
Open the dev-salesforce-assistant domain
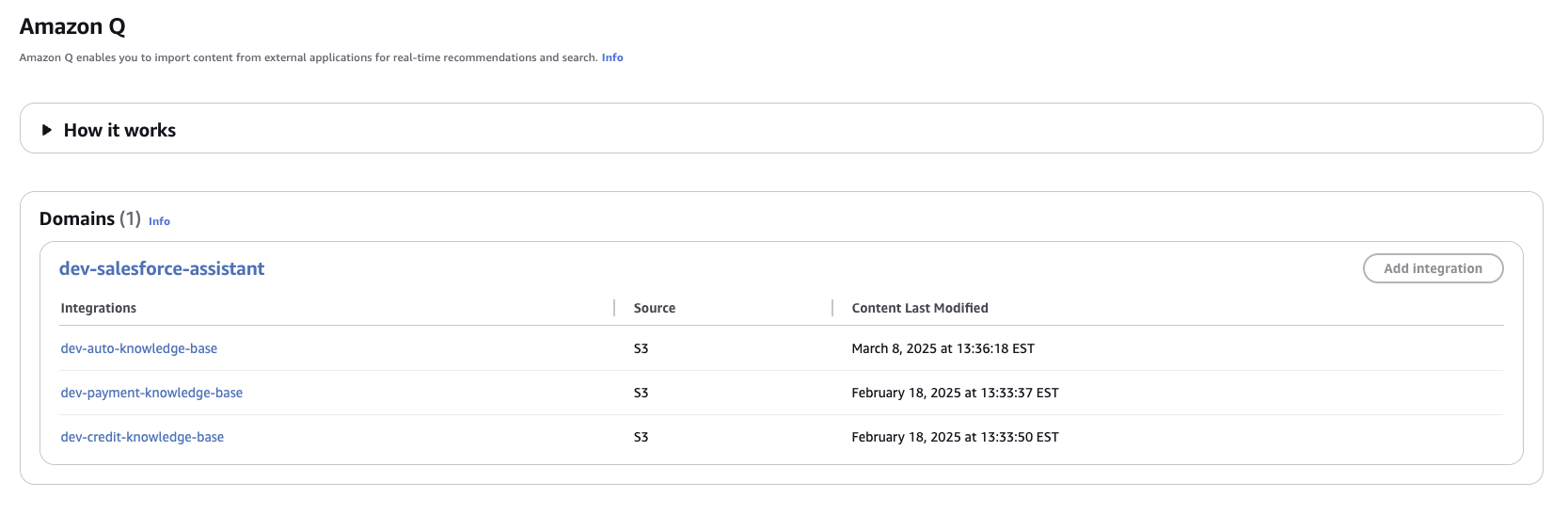(x=162, y=268)
